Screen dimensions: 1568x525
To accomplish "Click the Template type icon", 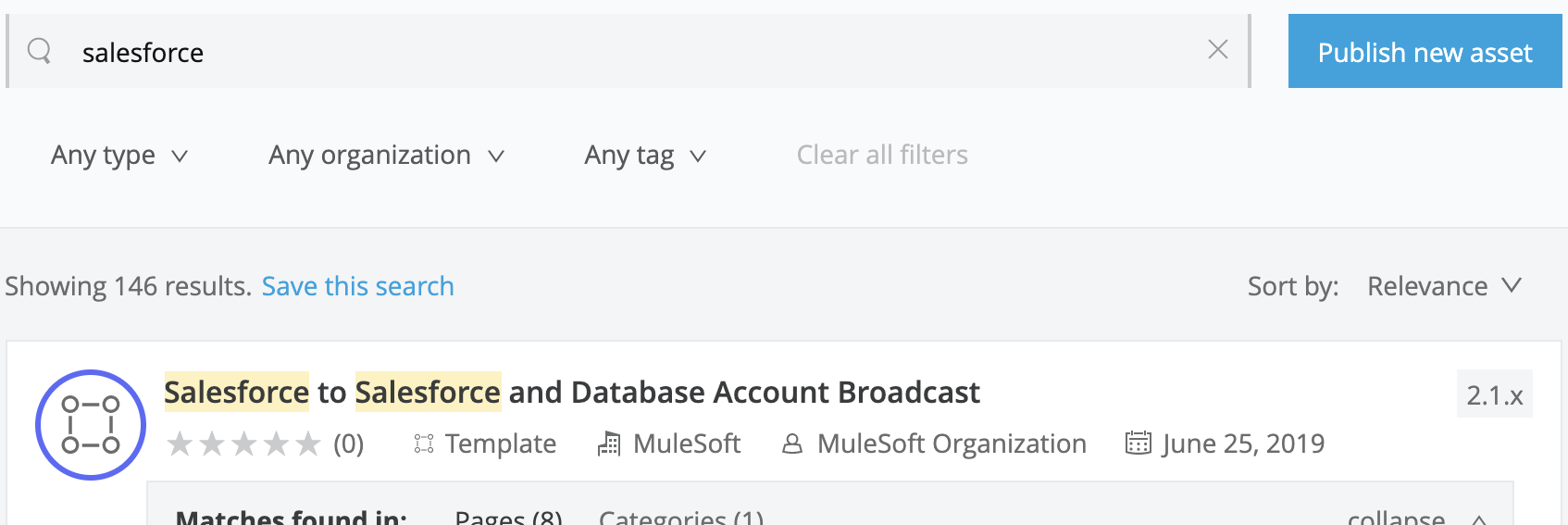I will click(x=424, y=444).
